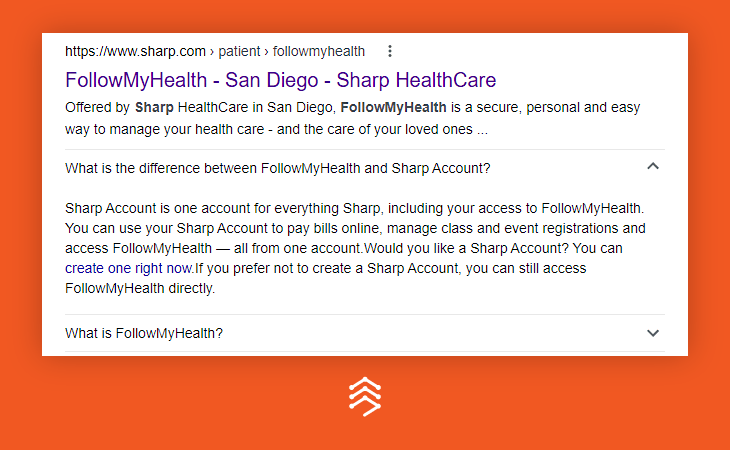Screen dimensions: 730x450
Task: Expand the 'What is FollowMyHealth?' down chevron
Action: point(653,333)
